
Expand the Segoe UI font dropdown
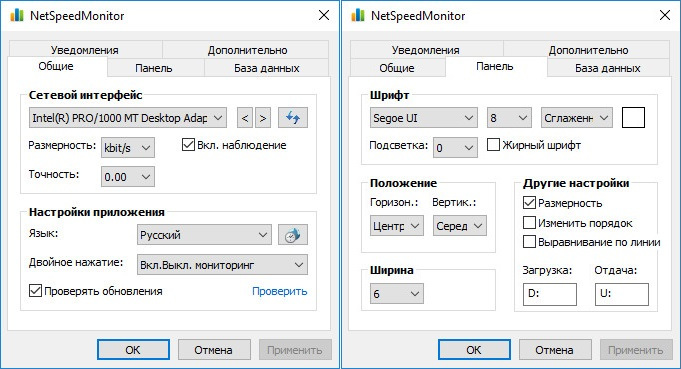423,118
